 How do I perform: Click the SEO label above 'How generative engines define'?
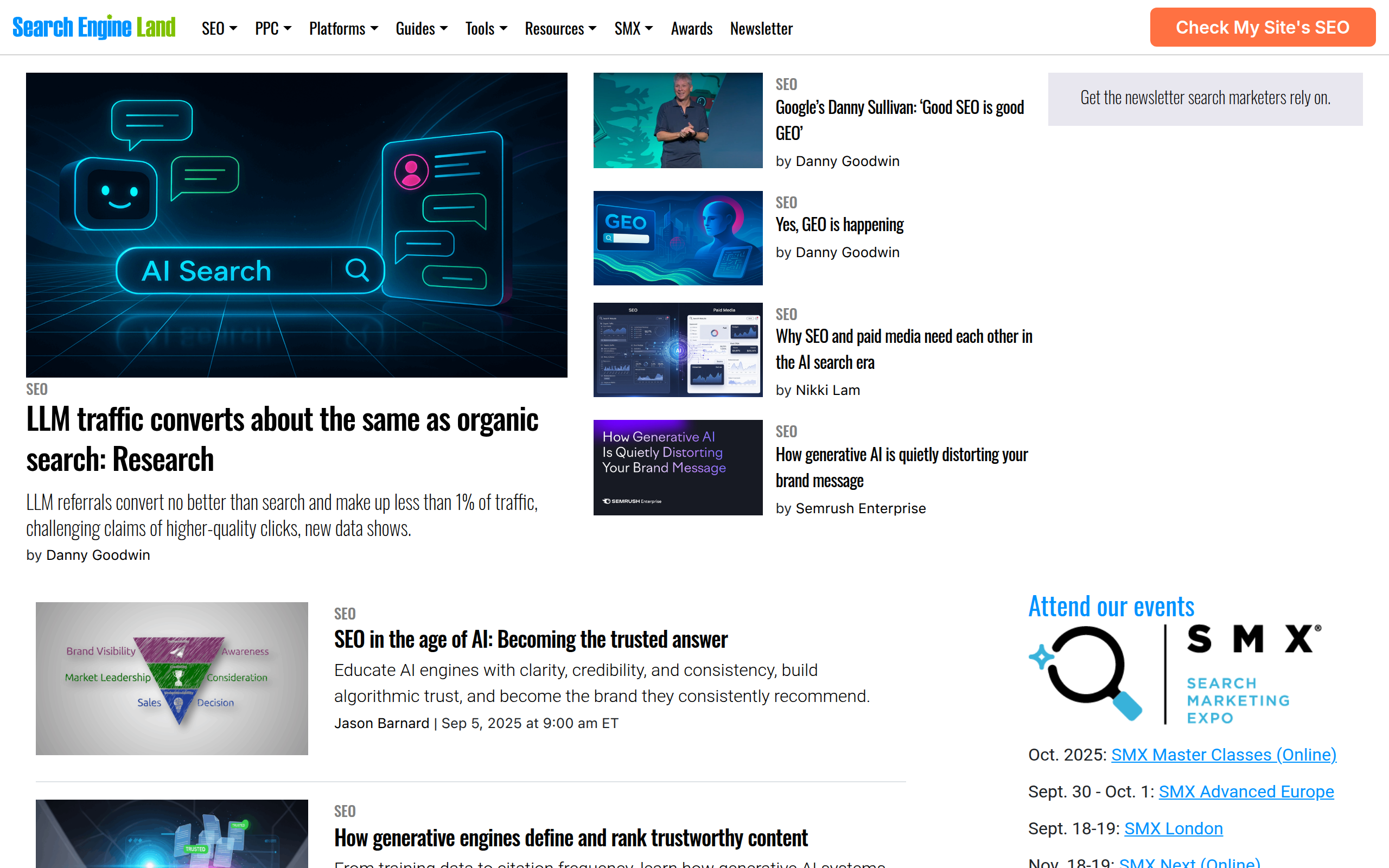345,810
